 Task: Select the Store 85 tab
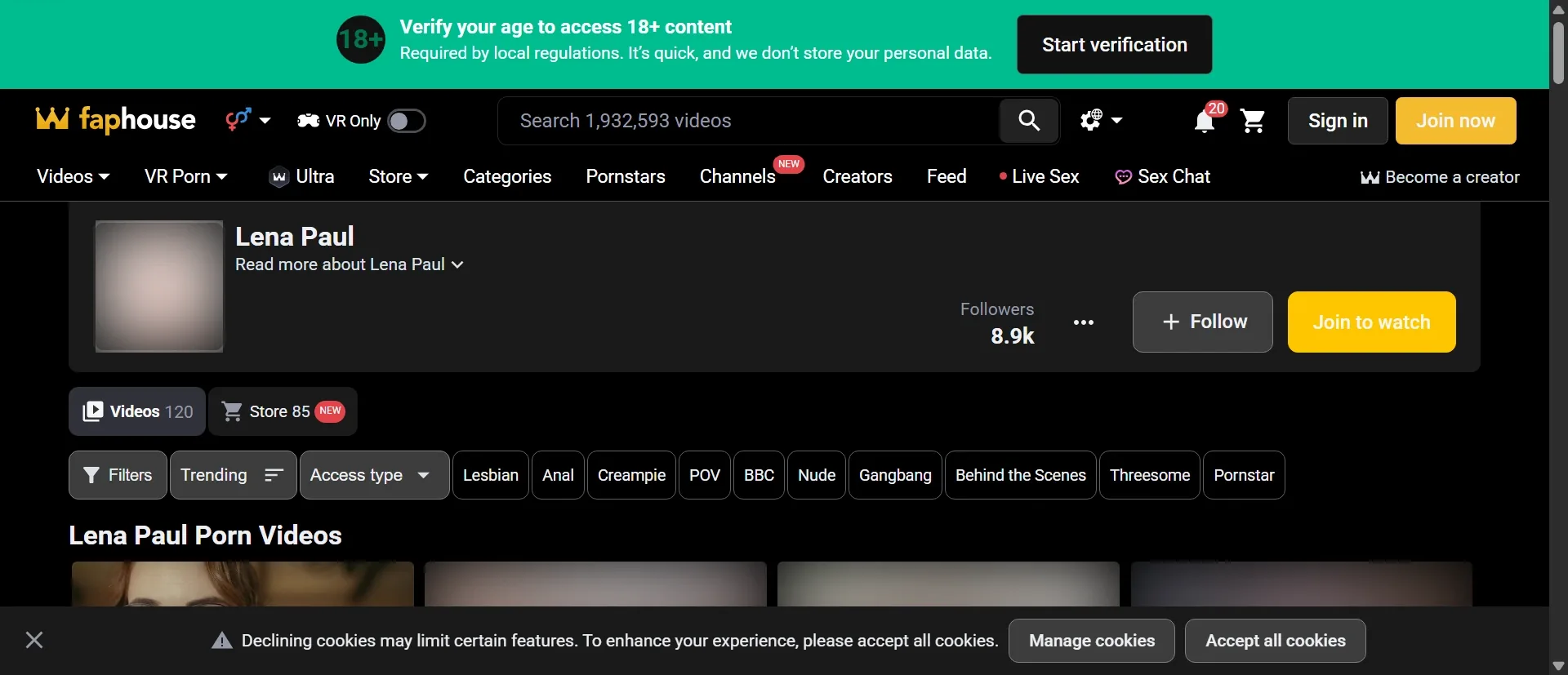click(x=283, y=411)
